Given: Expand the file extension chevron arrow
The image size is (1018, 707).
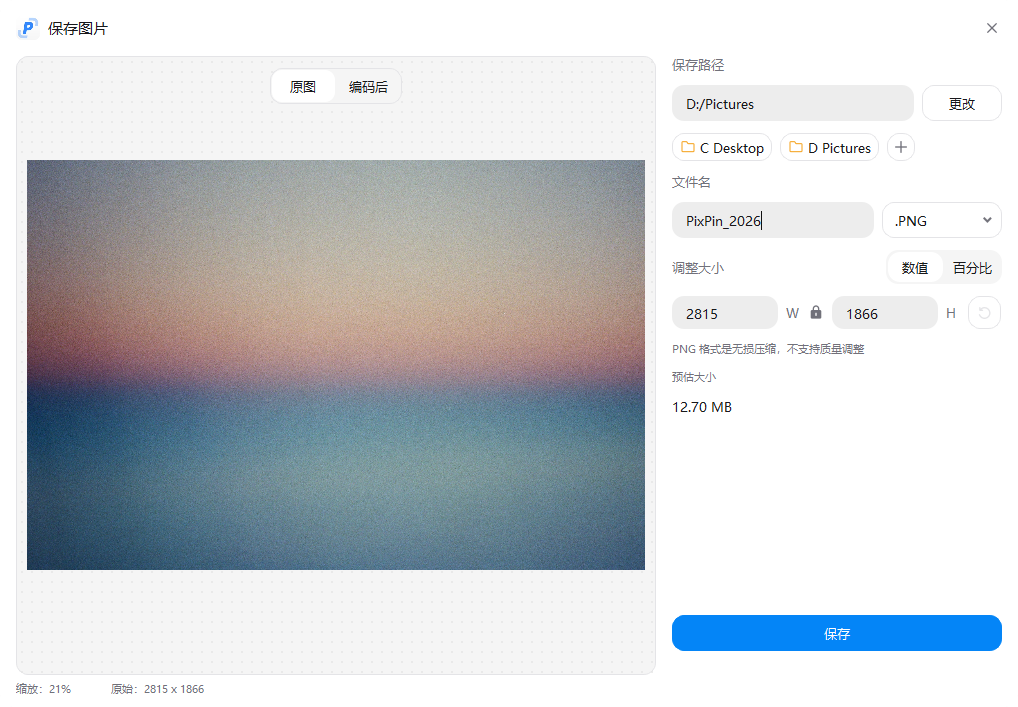Looking at the screenshot, I should pyautogui.click(x=989, y=220).
